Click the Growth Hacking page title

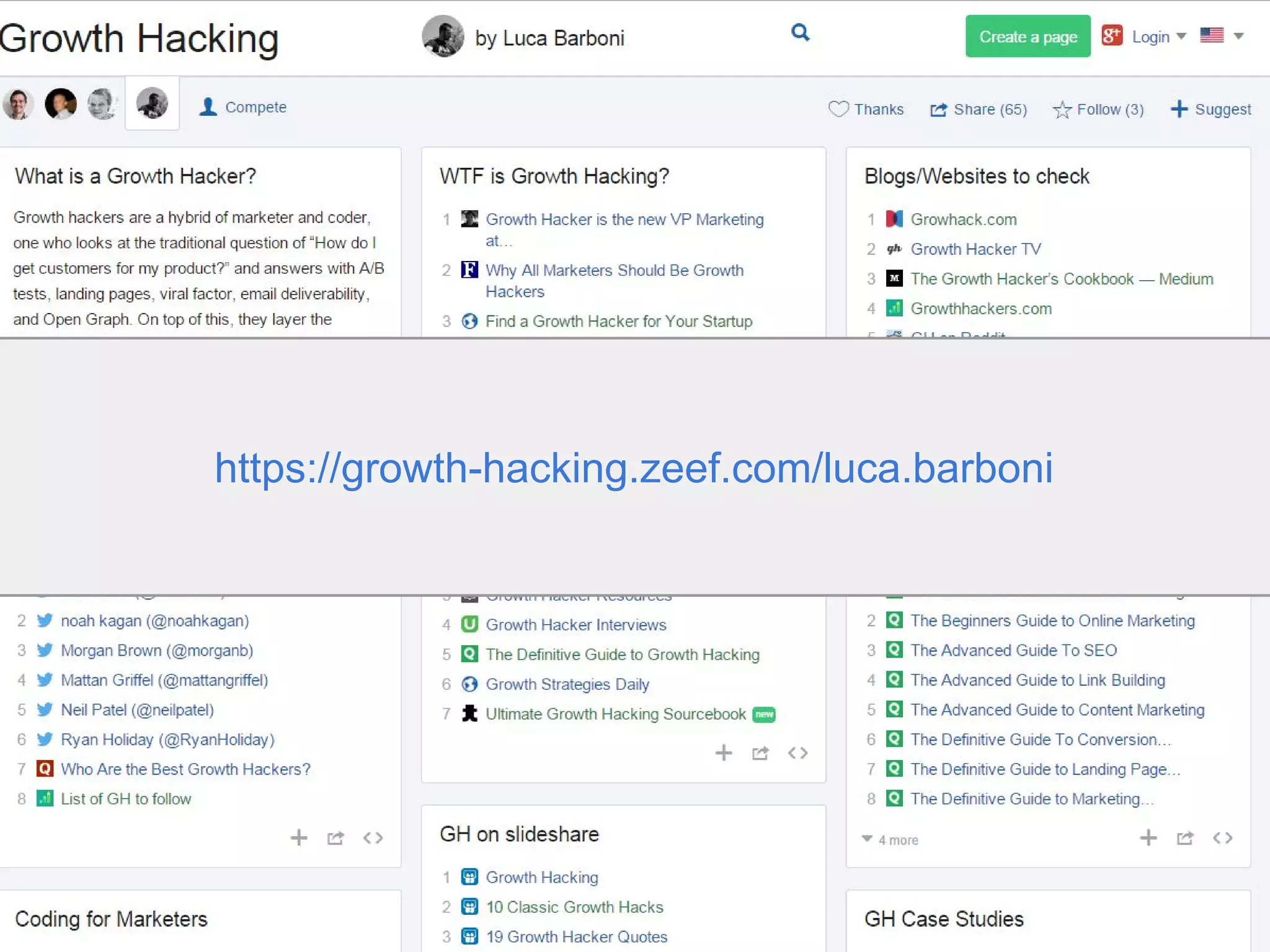tap(139, 38)
